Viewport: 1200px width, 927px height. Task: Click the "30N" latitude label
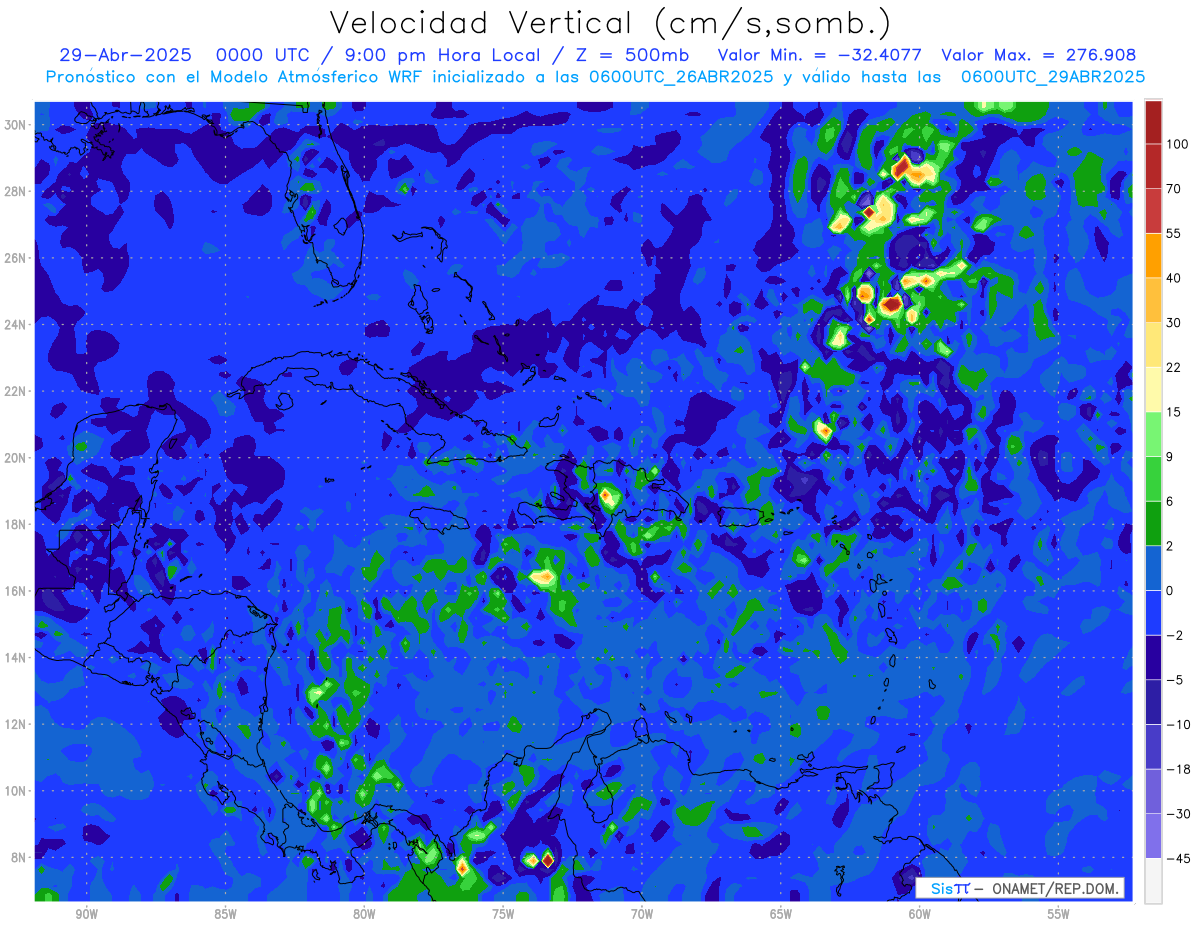point(17,125)
